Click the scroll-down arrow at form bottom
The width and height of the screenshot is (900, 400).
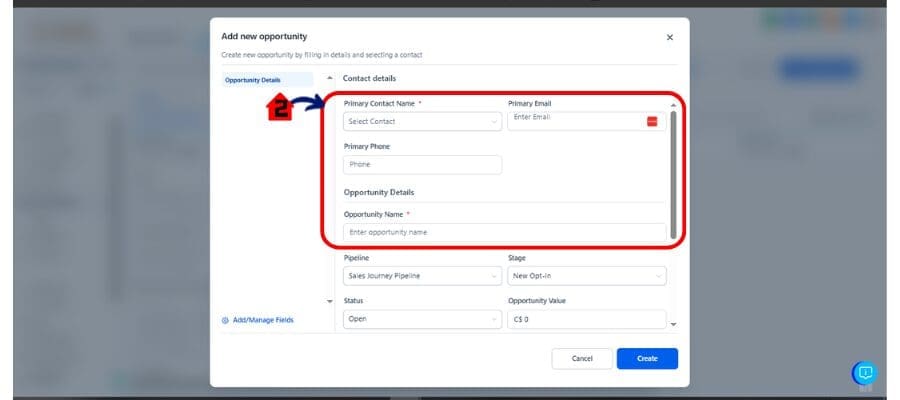point(673,324)
